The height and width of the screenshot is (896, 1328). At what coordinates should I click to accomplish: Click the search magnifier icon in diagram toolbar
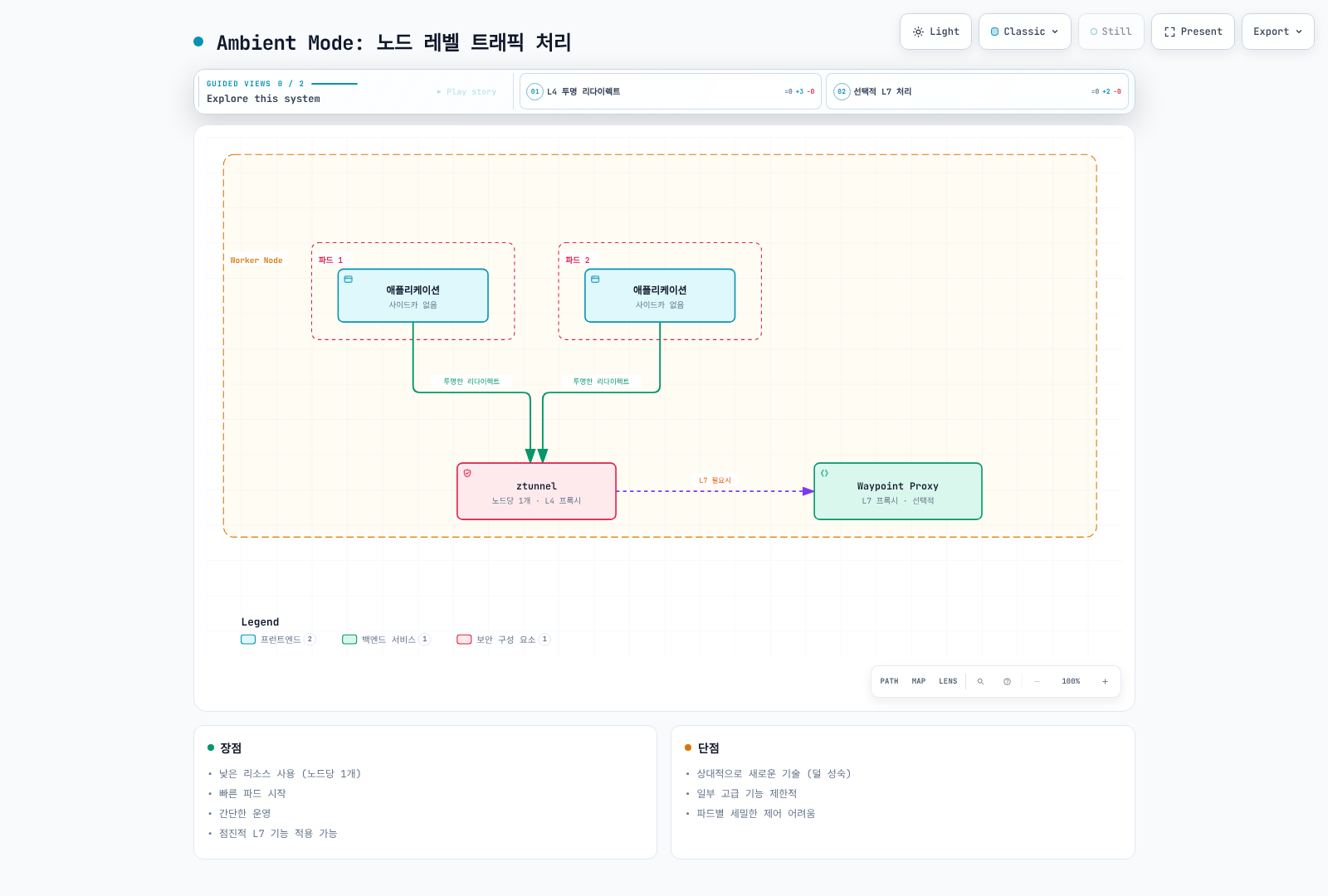[980, 681]
